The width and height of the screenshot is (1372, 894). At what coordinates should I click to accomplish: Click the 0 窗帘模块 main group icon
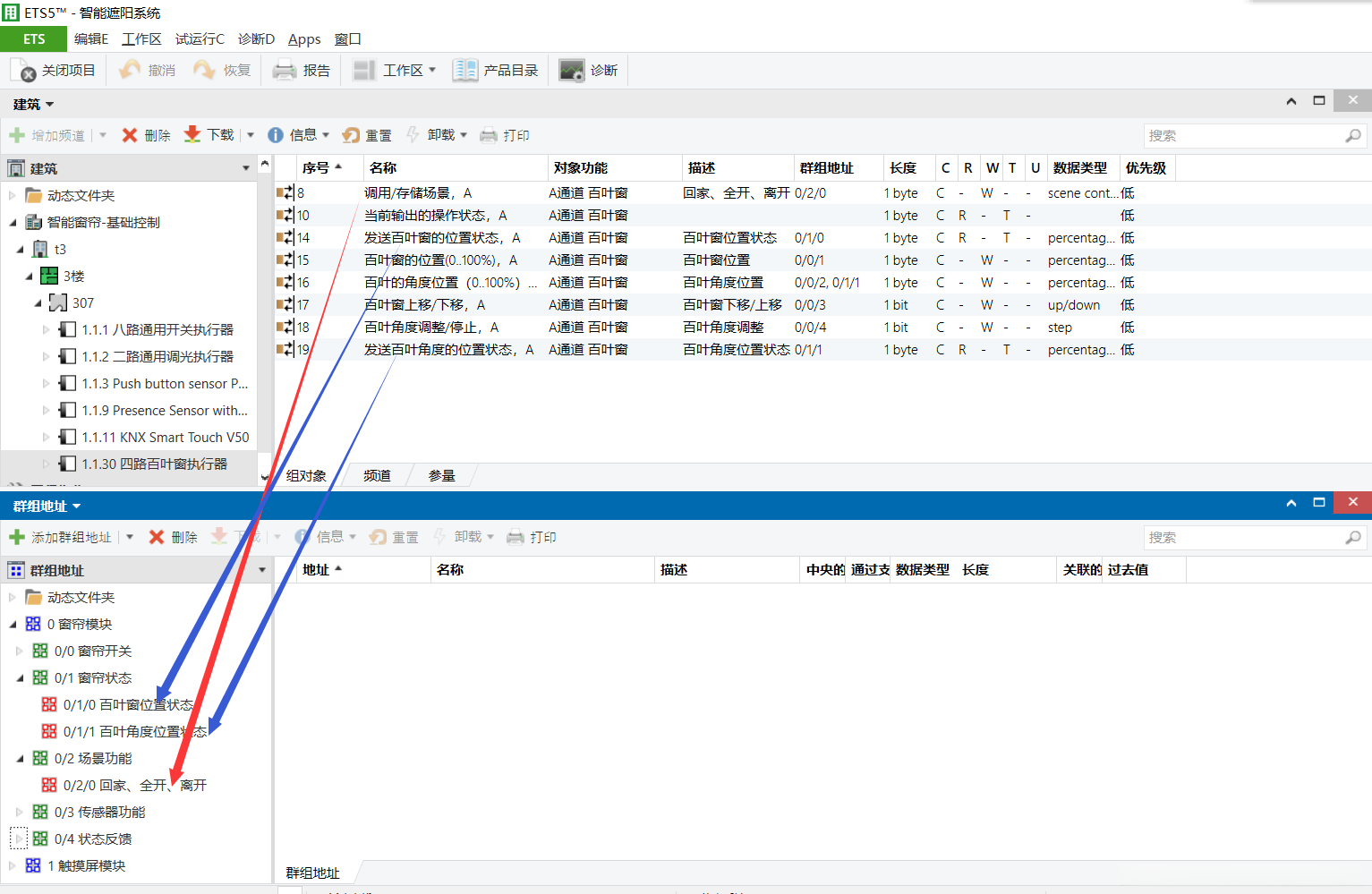(33, 624)
